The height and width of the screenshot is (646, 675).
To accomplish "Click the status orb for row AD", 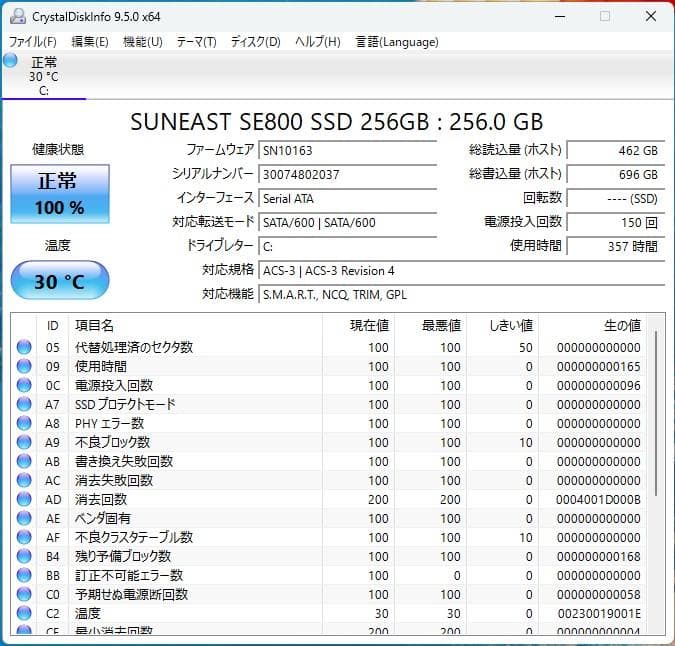I will (24, 499).
